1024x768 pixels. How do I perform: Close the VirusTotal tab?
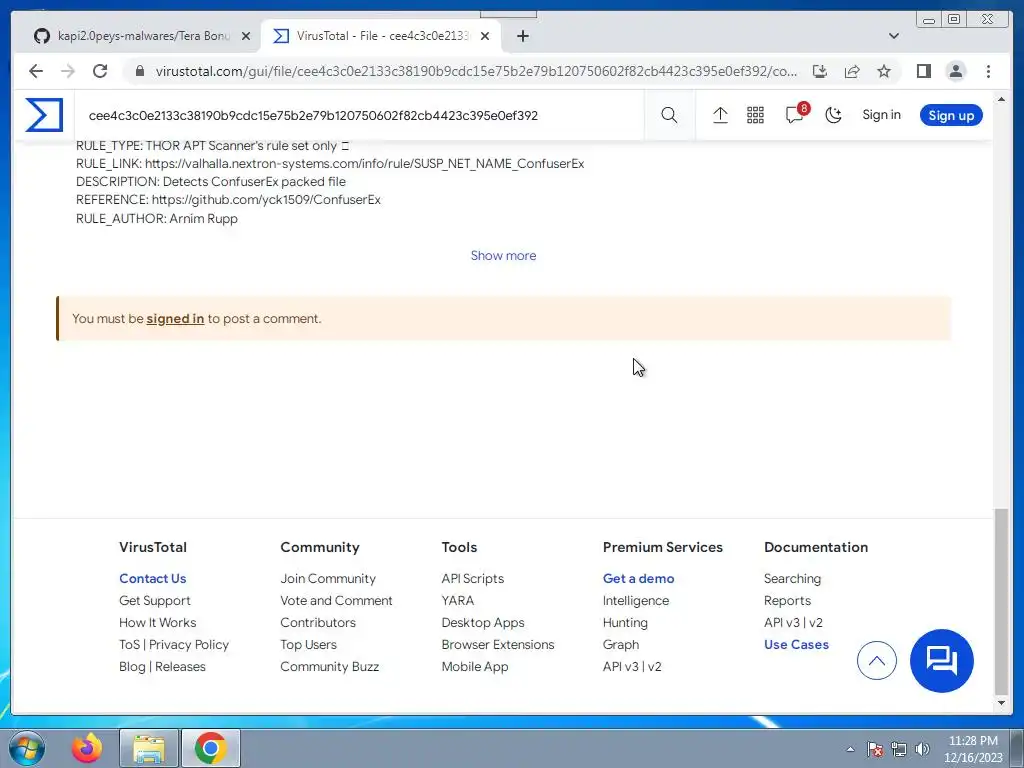pyautogui.click(x=485, y=37)
